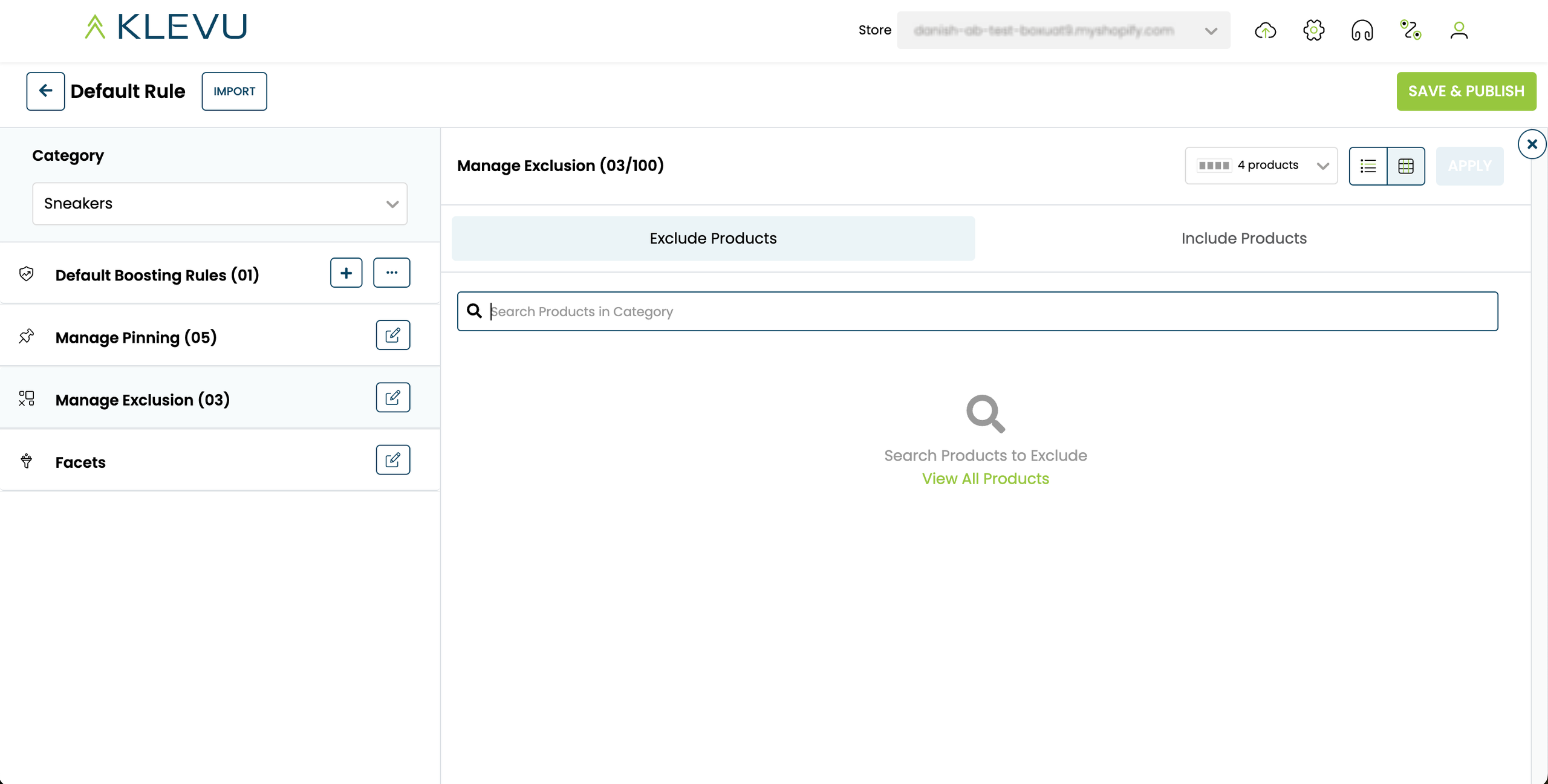Click the Manage Exclusion edit icon
Image resolution: width=1548 pixels, height=784 pixels.
coord(392,397)
